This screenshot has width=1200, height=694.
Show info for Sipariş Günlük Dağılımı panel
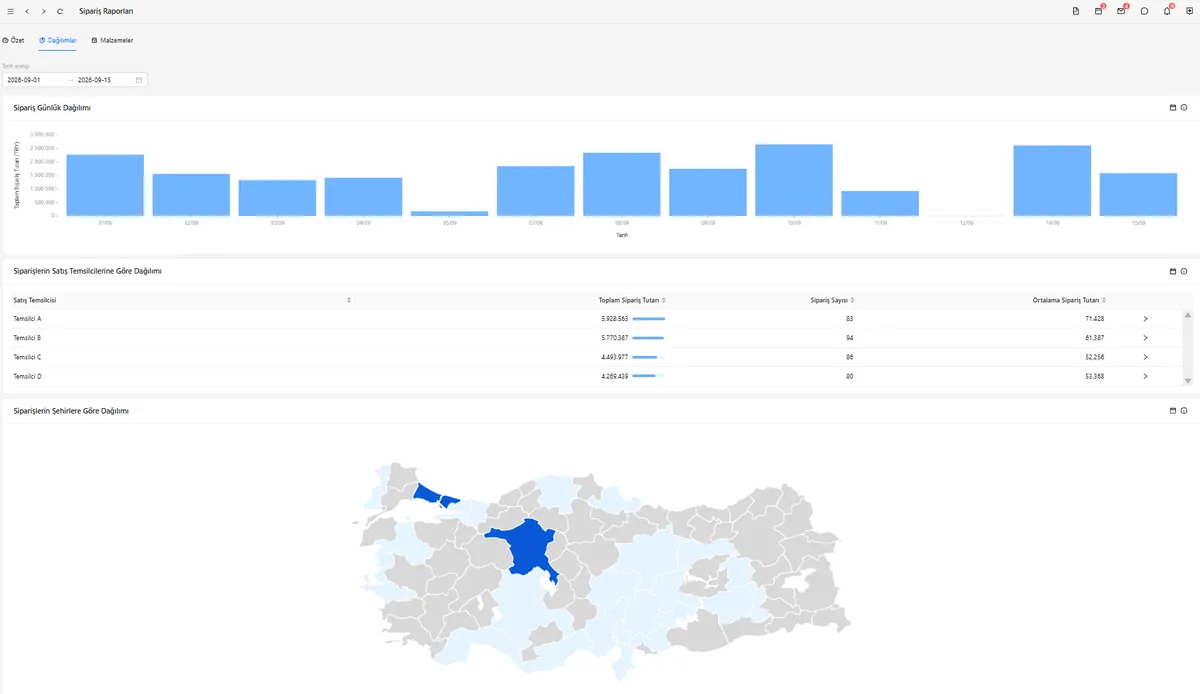click(1184, 107)
